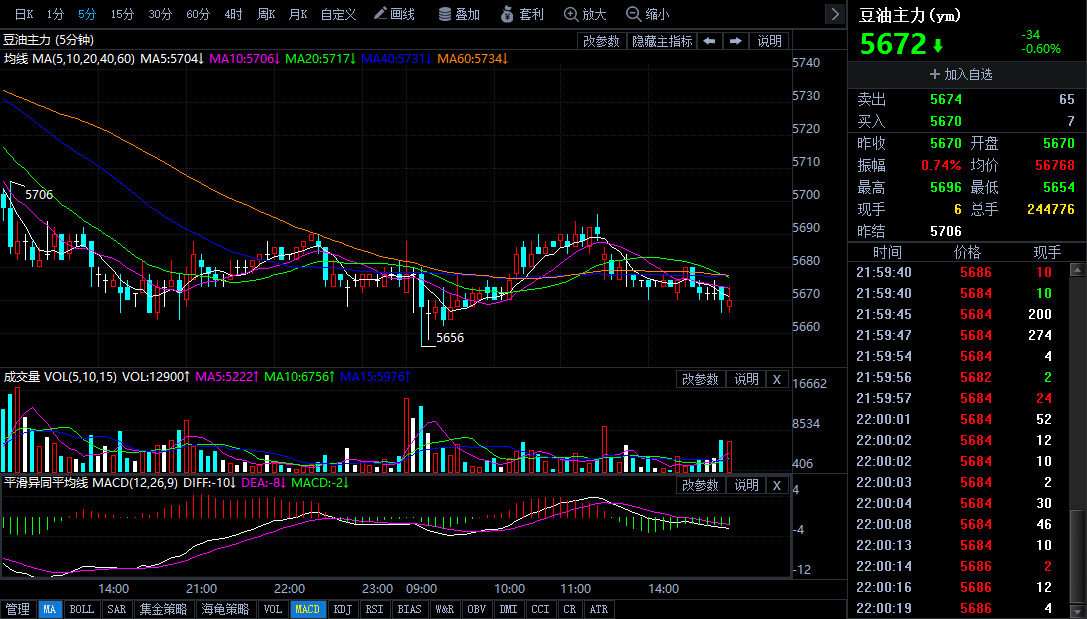Screen dimensions: 1087x619
Task: Open 说明 in the MACD panel
Action: pos(747,485)
